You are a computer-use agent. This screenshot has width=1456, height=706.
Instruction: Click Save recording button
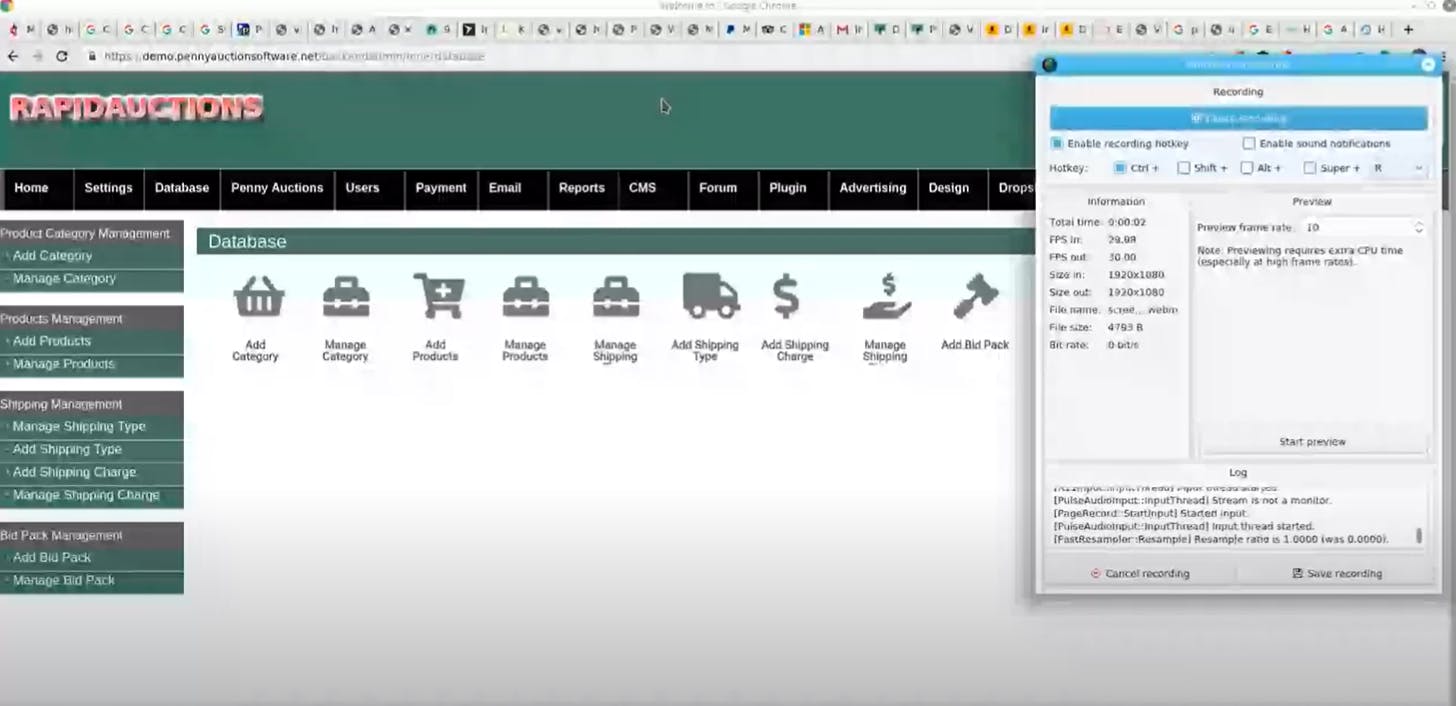1336,574
